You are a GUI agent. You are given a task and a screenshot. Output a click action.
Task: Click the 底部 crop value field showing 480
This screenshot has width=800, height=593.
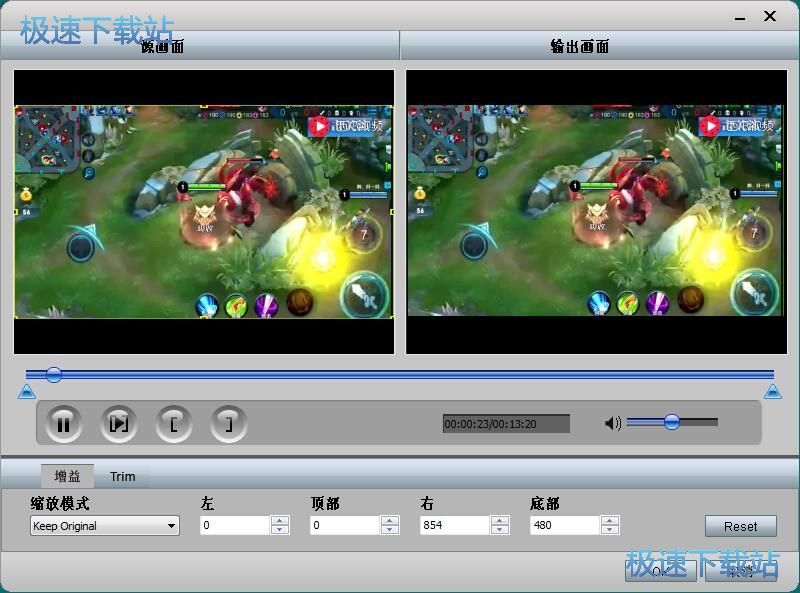tap(565, 525)
